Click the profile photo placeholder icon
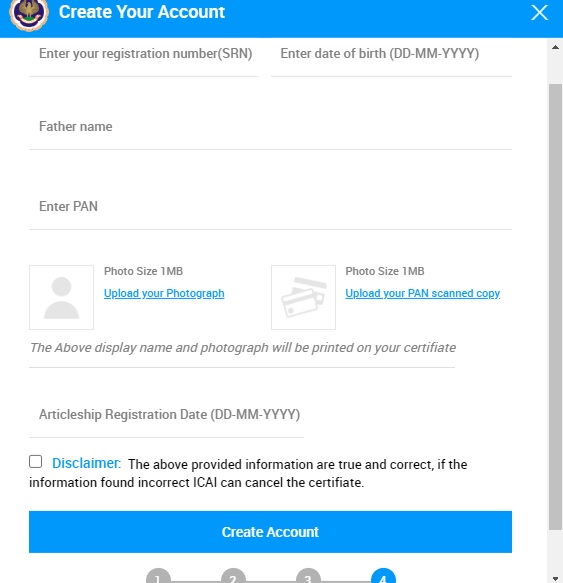Screen dimensions: 563x583 pyautogui.click(x=61, y=297)
